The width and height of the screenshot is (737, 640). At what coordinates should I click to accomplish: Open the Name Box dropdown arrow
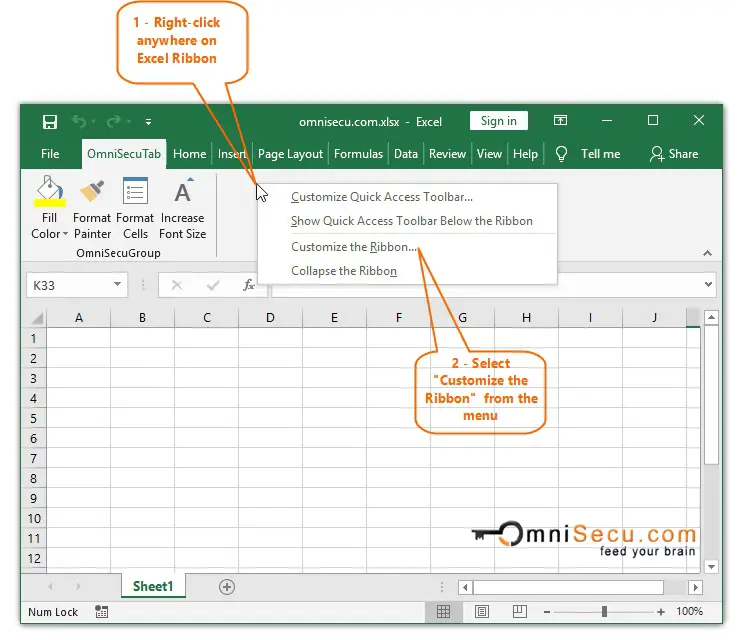coord(117,284)
